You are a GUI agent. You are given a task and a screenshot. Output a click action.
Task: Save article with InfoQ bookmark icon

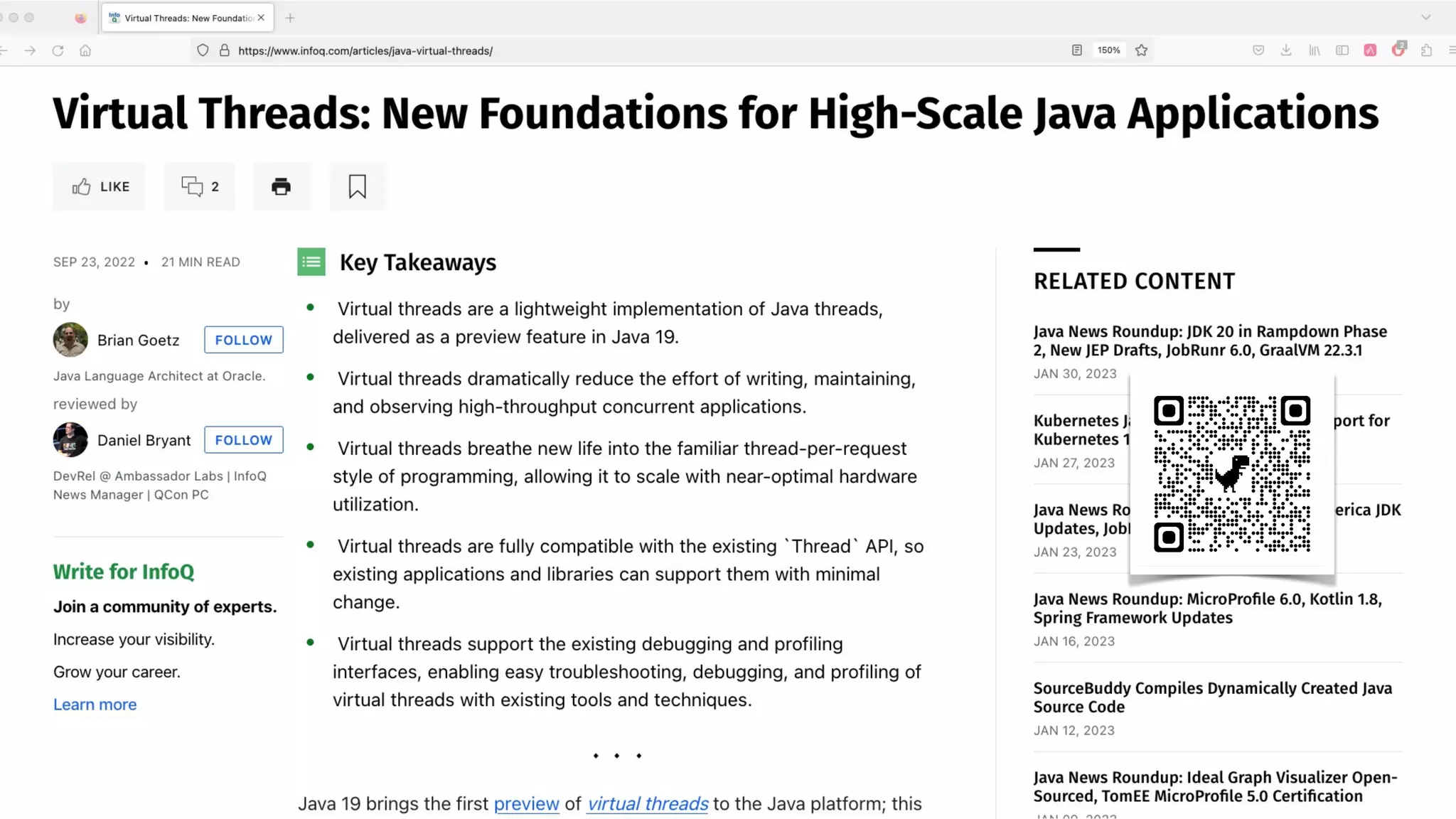pos(358,186)
